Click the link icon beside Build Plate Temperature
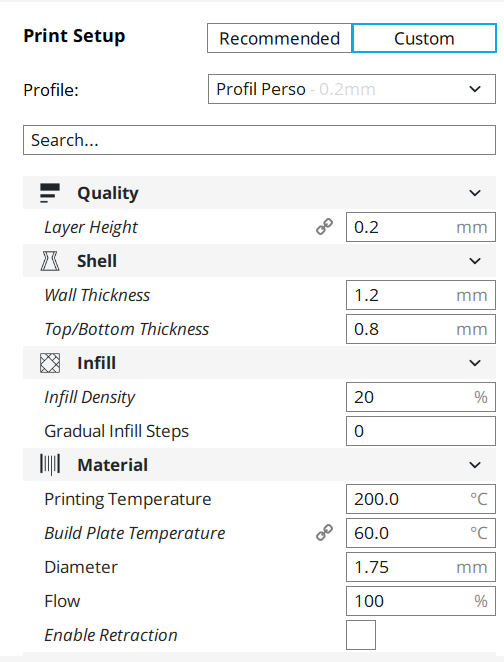Image resolution: width=504 pixels, height=662 pixels. [324, 533]
